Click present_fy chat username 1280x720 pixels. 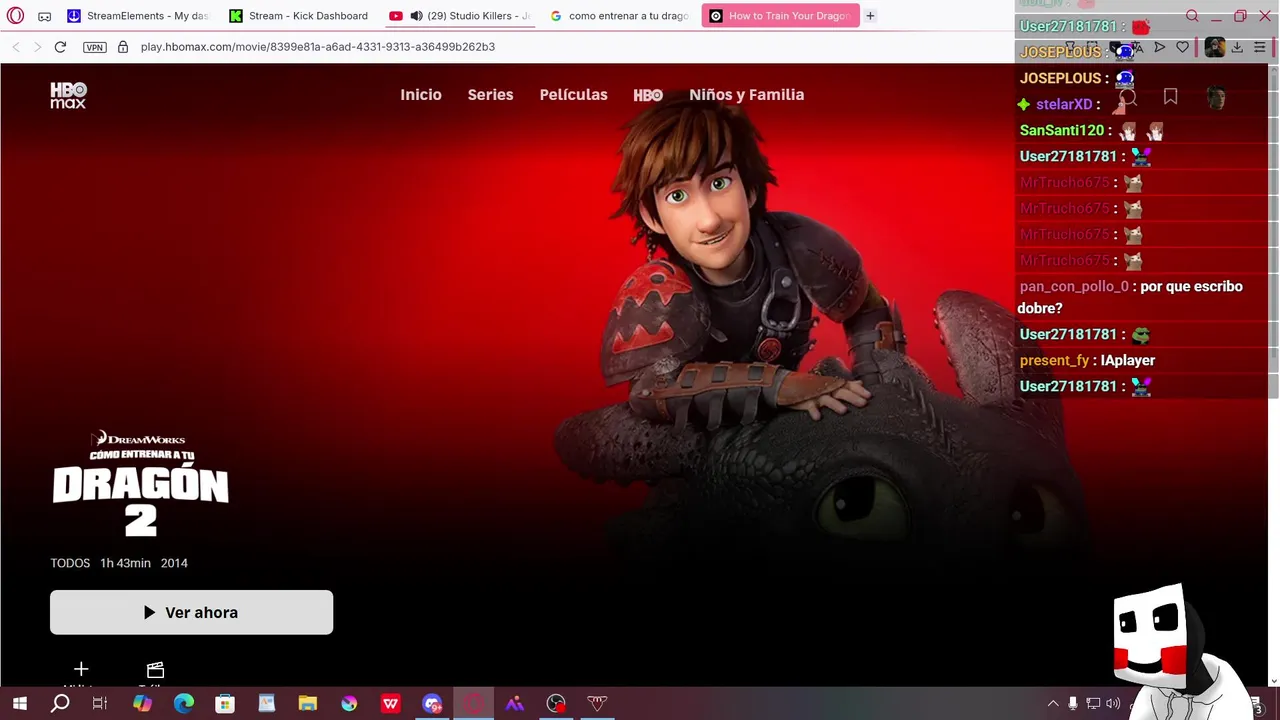tap(1054, 360)
